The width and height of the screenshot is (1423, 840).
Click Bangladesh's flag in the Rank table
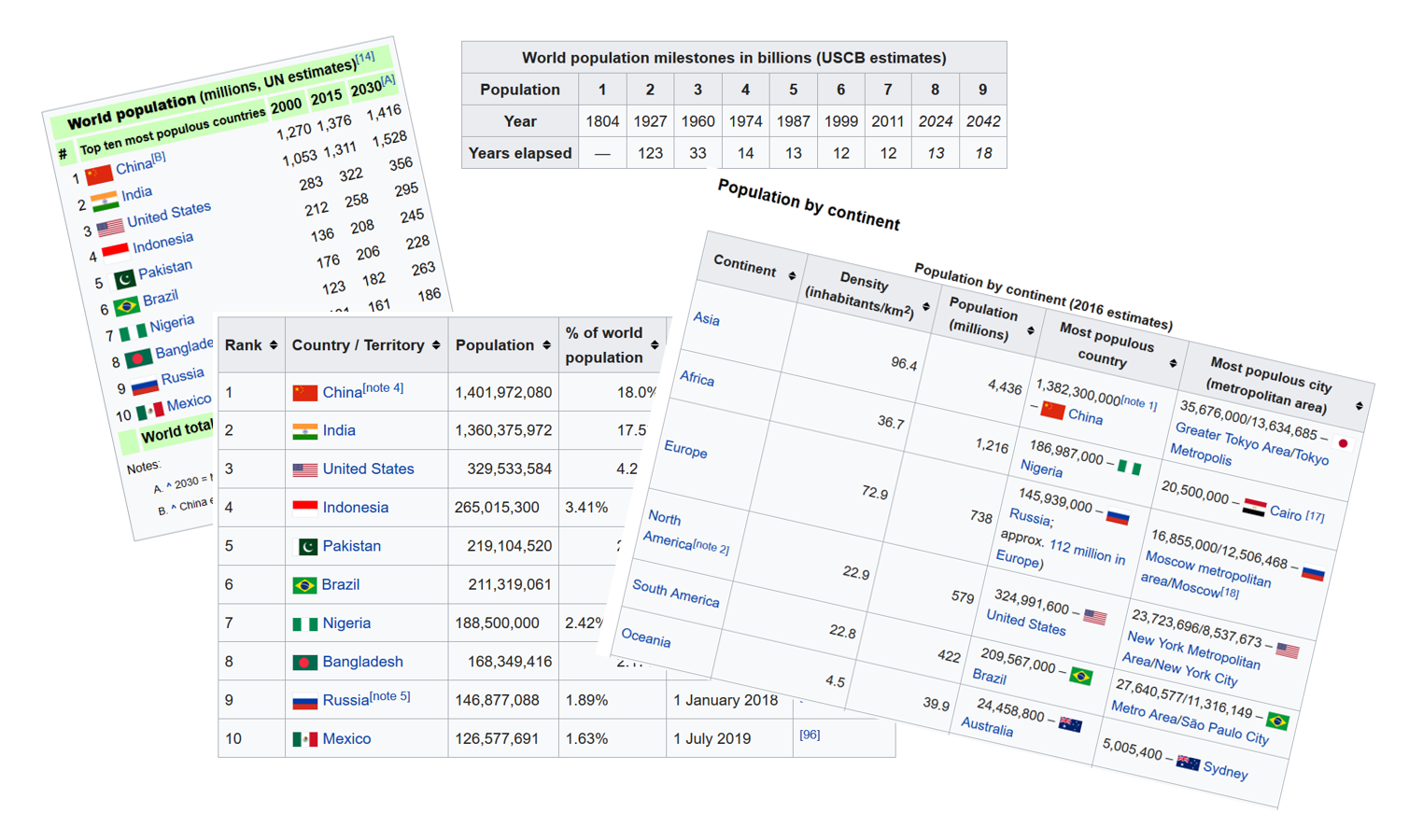click(304, 663)
